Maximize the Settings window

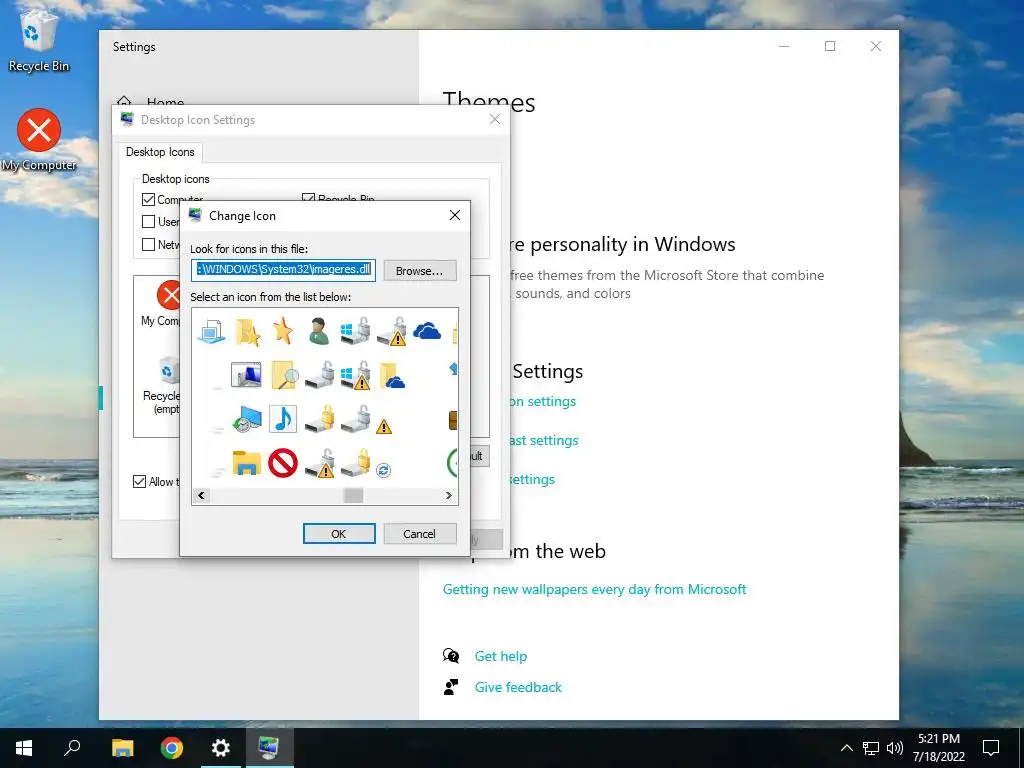[830, 46]
